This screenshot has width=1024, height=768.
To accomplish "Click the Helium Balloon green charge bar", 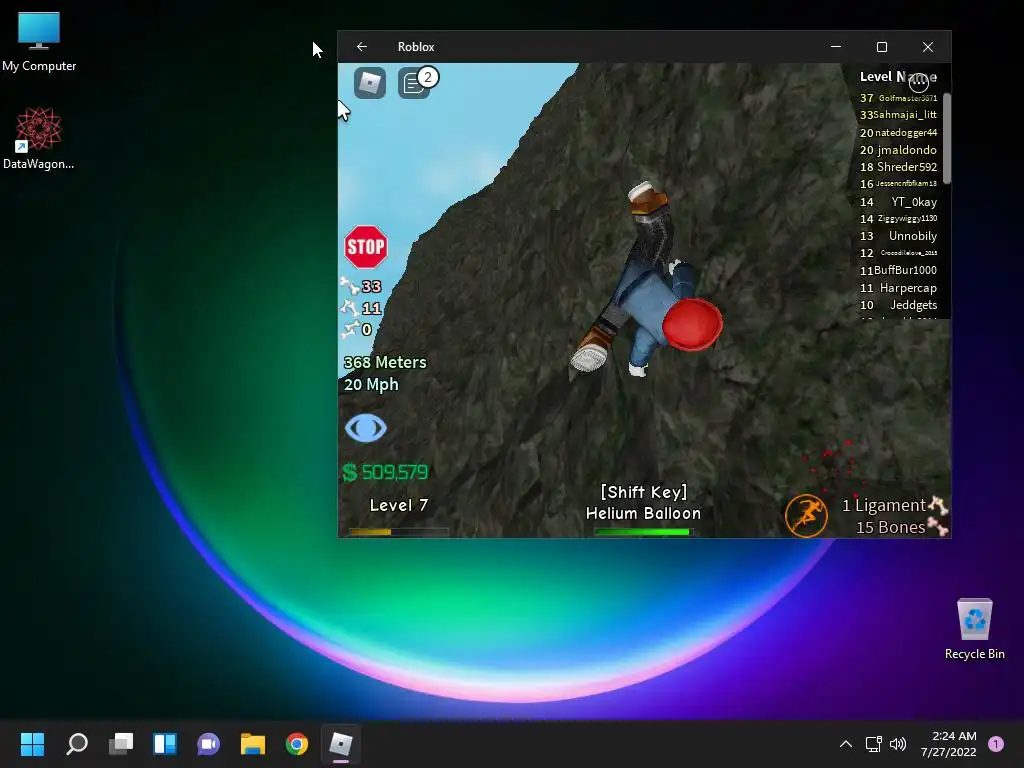I will pyautogui.click(x=643, y=532).
